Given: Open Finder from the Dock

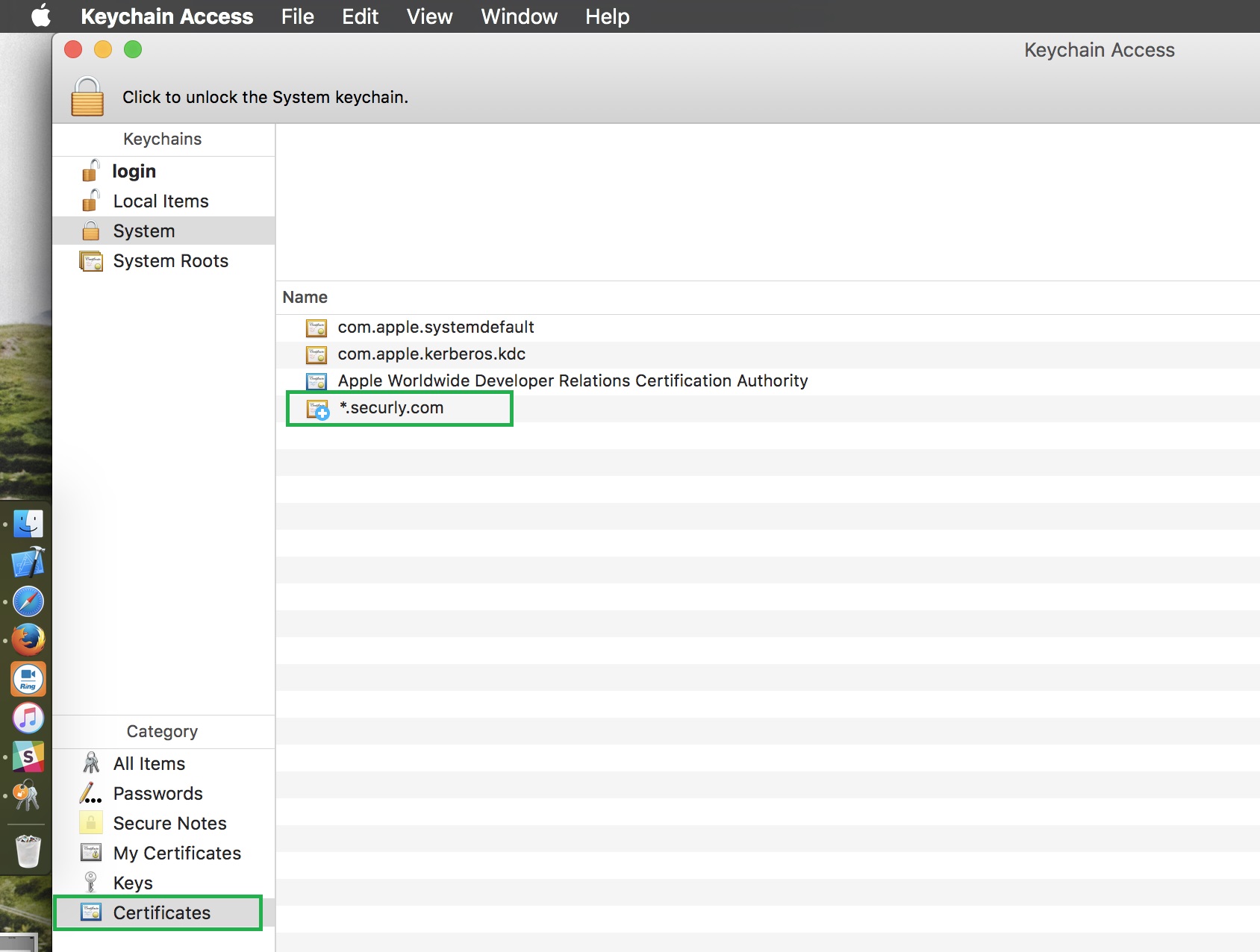Looking at the screenshot, I should pos(28,524).
